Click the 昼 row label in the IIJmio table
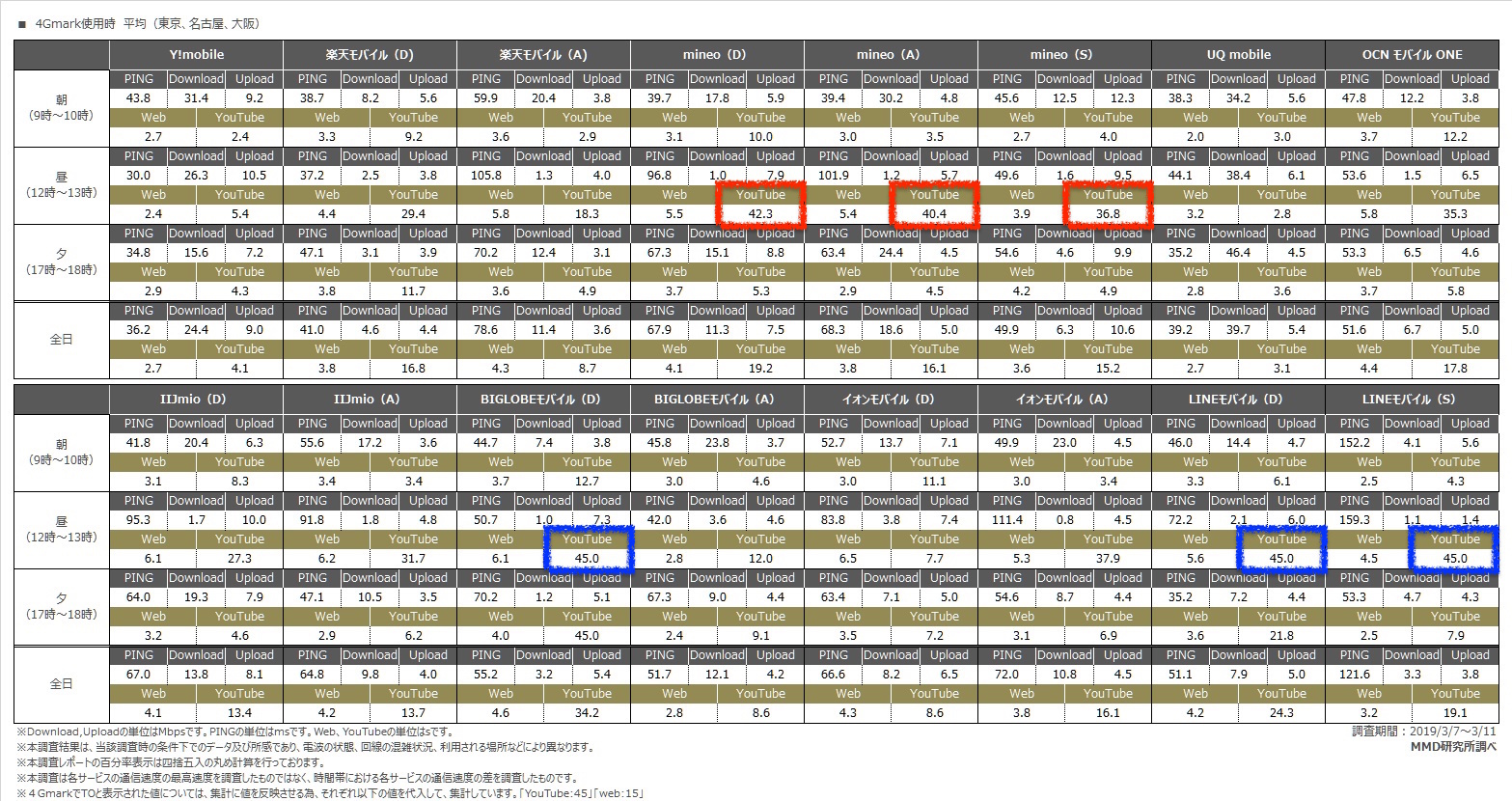The width and height of the screenshot is (1512, 801). tap(62, 530)
